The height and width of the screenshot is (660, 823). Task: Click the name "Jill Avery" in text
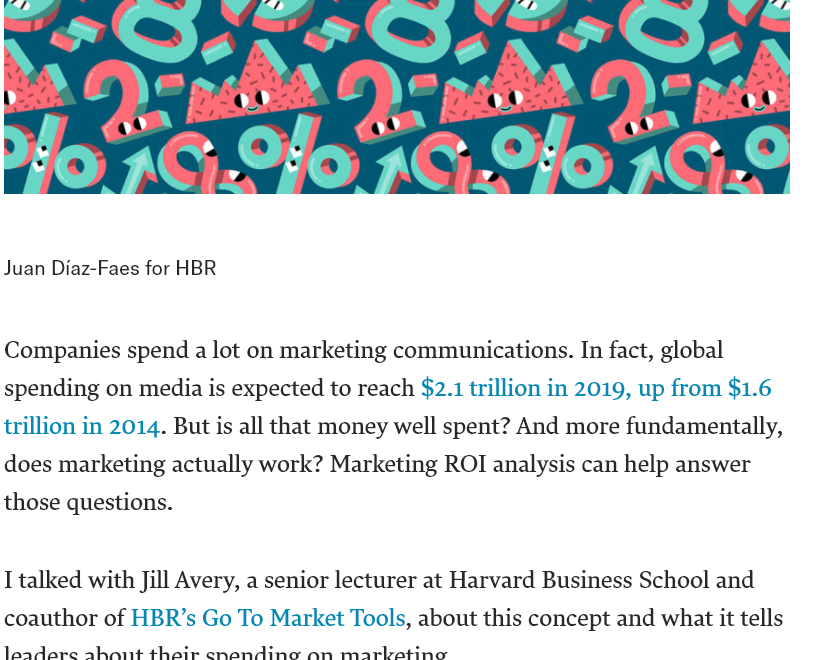[189, 581]
